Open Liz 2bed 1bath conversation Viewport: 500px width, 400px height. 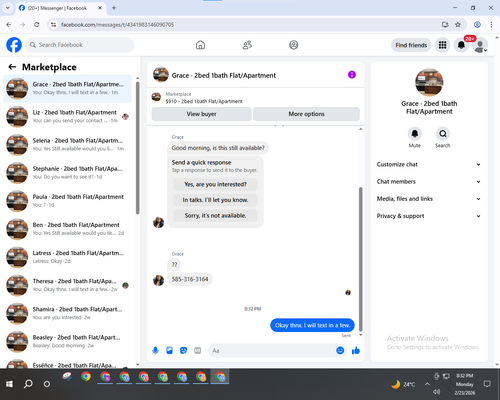coord(67,117)
